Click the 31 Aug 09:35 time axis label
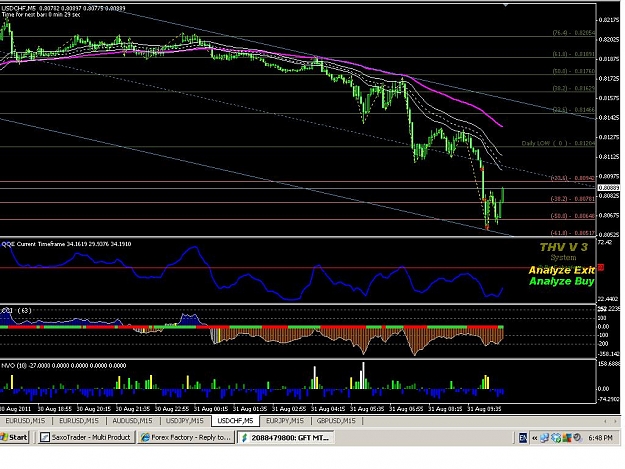 [484, 408]
